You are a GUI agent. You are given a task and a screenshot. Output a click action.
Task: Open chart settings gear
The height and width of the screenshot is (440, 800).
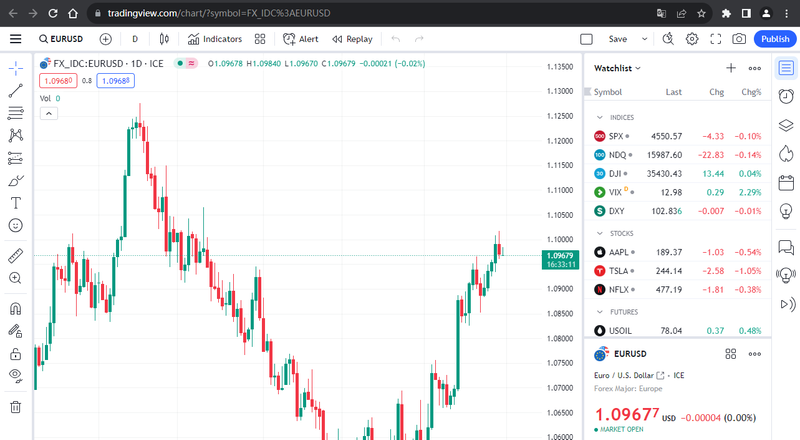pyautogui.click(x=692, y=39)
